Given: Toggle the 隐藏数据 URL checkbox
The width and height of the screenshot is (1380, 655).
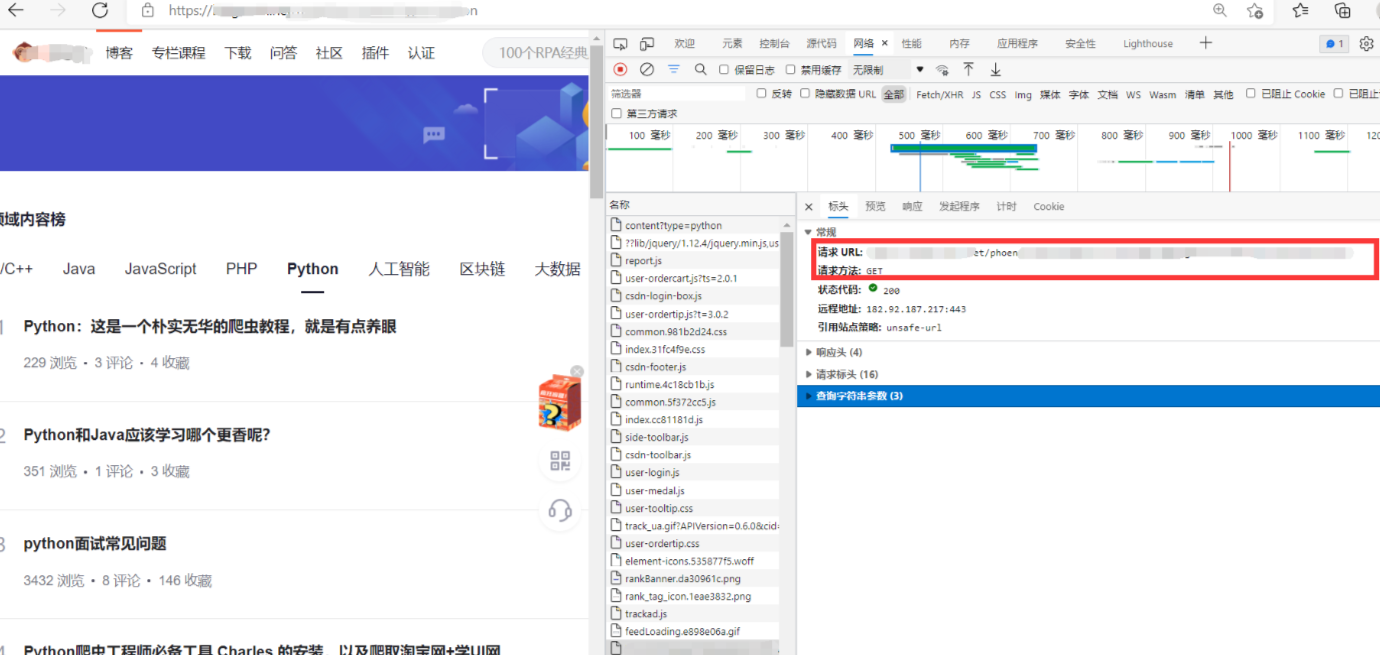Looking at the screenshot, I should coord(805,94).
